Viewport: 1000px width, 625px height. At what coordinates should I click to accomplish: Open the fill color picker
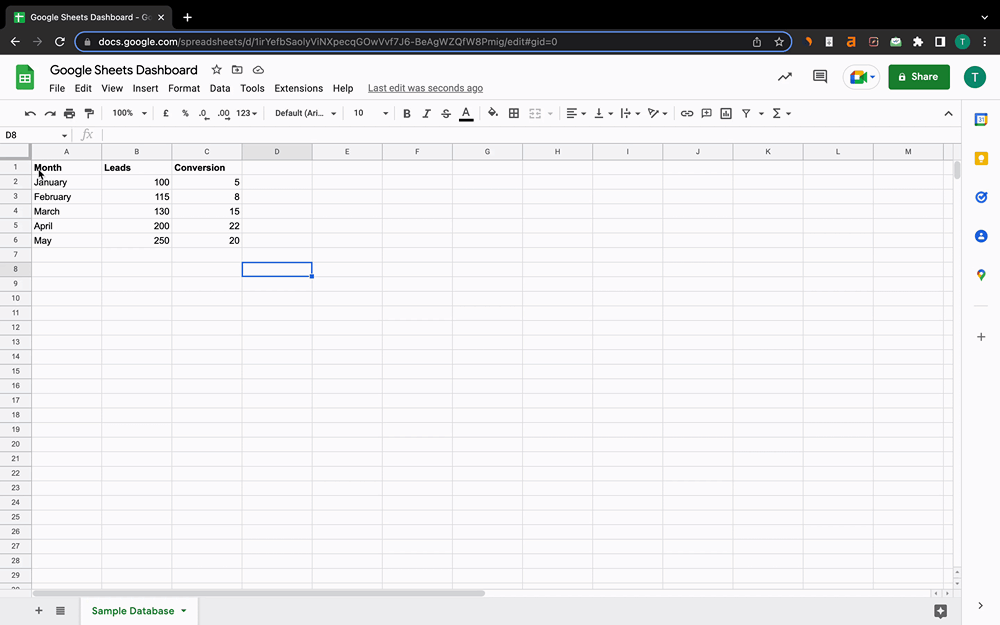pos(493,114)
